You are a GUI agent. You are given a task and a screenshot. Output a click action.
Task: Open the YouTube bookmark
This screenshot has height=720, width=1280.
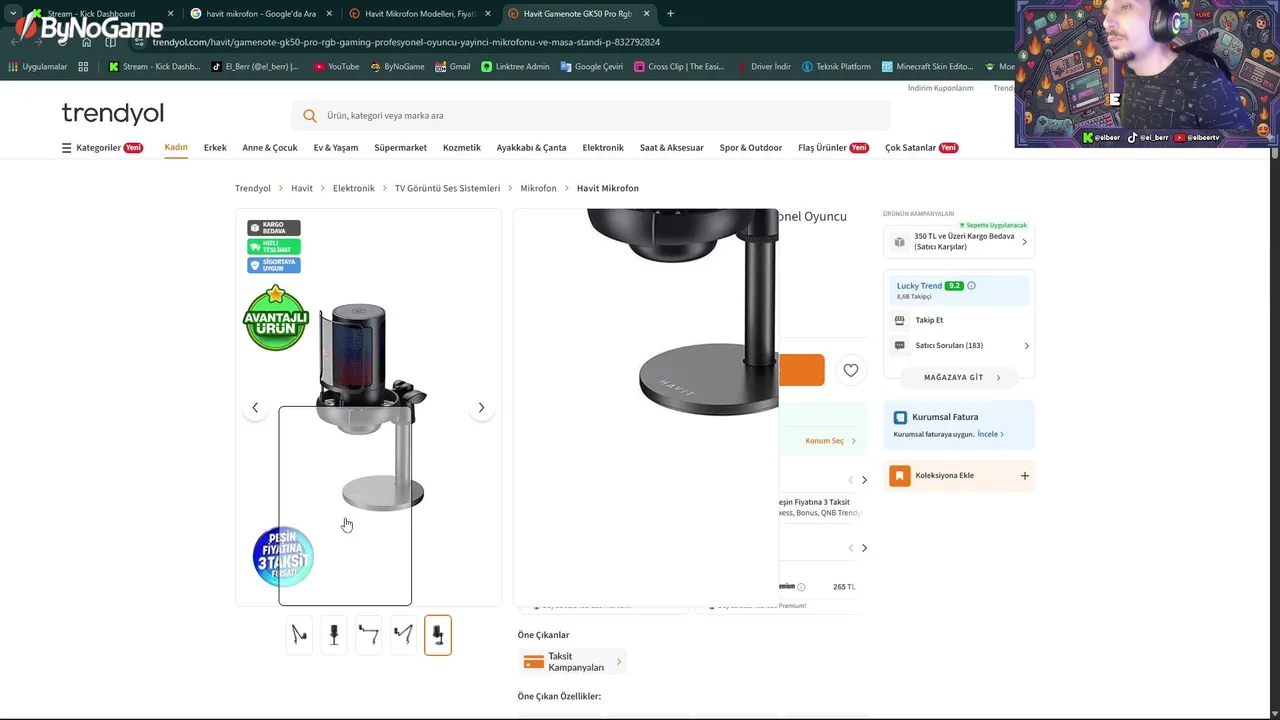click(336, 67)
